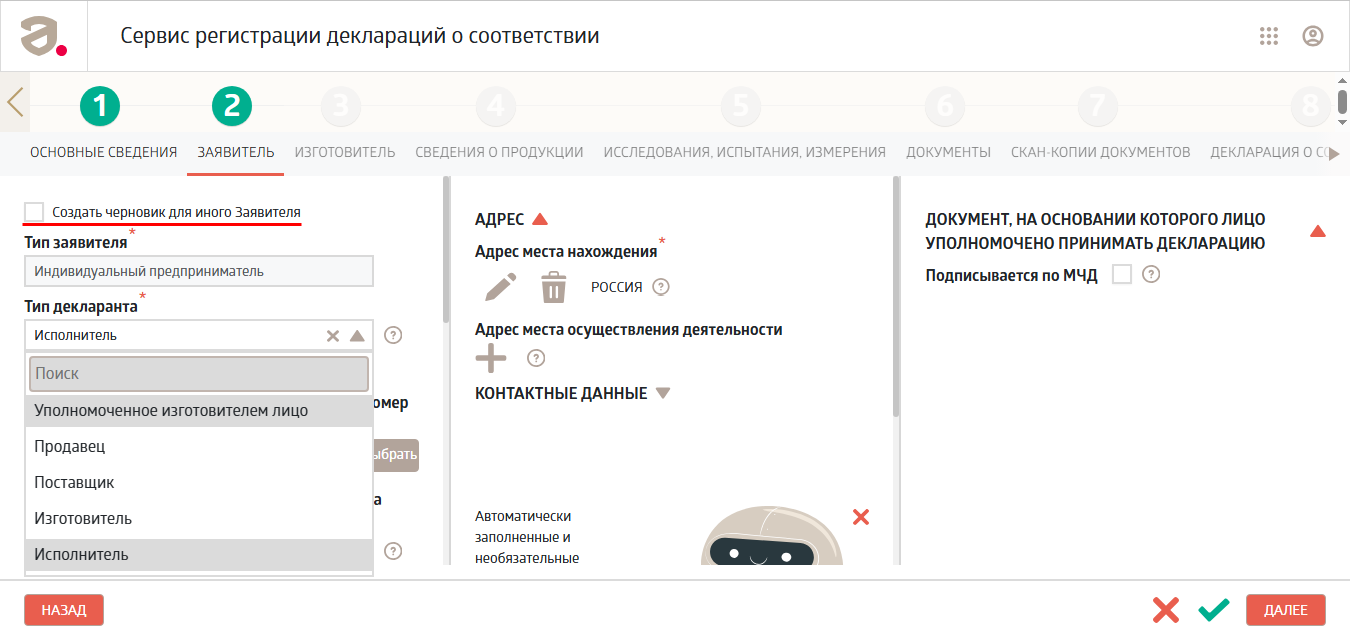Click the red X cancel icon at the bottom
The image size is (1350, 639).
click(x=1165, y=610)
